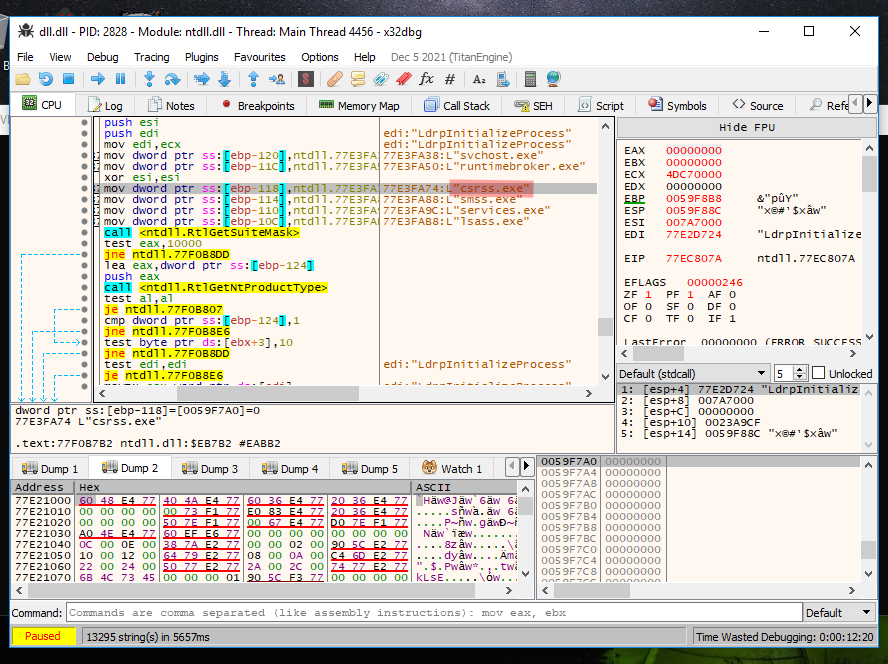Run the program with the arrow icon
Screen dimensions: 888x664
point(97,79)
